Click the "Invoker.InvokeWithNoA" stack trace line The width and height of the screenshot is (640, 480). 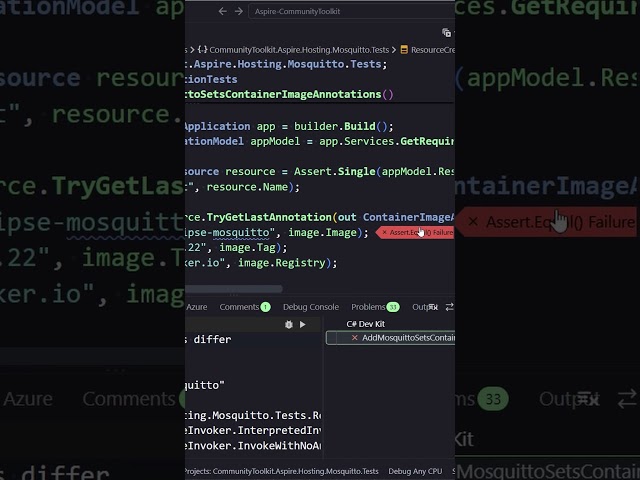click(253, 446)
